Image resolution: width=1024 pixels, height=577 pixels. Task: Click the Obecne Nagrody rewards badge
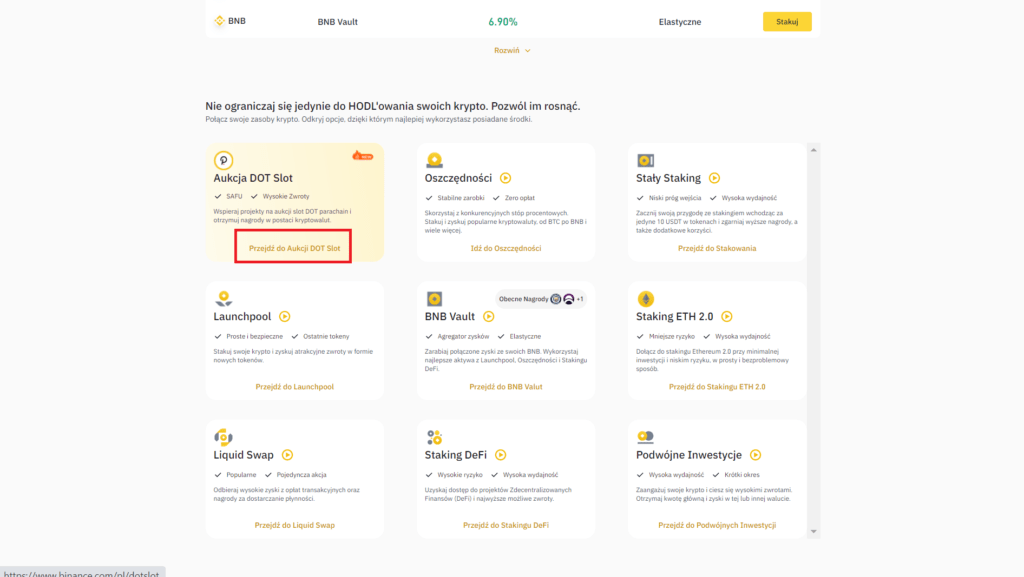(x=541, y=299)
